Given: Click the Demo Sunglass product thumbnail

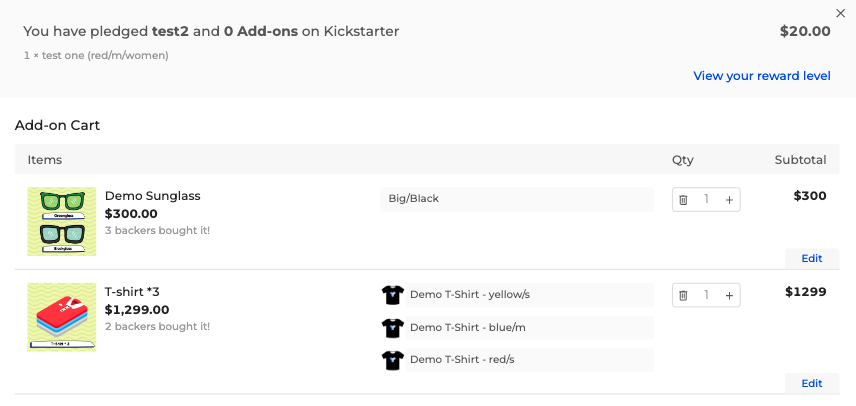Looking at the screenshot, I should point(62,222).
